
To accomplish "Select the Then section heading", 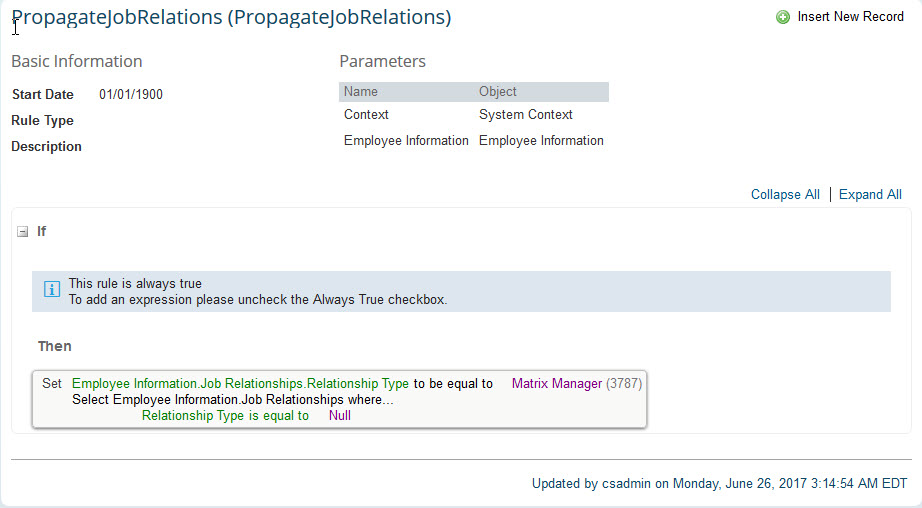I will coord(55,346).
